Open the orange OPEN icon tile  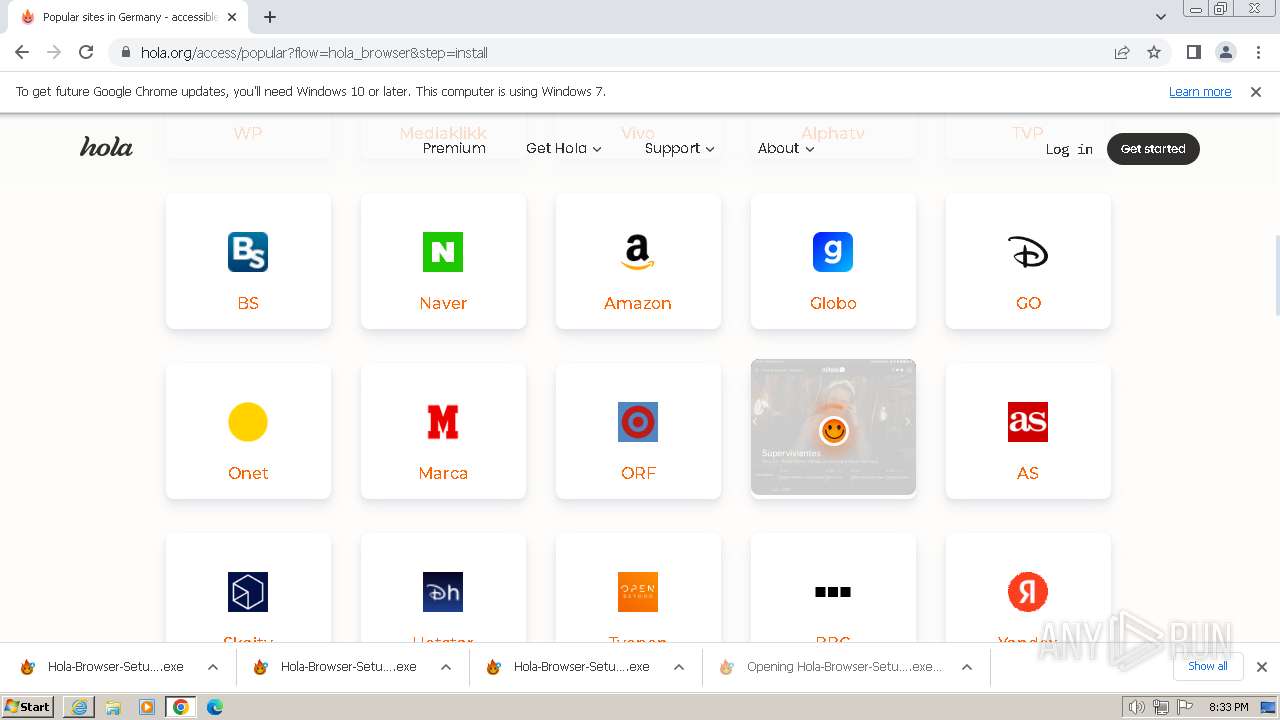(638, 592)
